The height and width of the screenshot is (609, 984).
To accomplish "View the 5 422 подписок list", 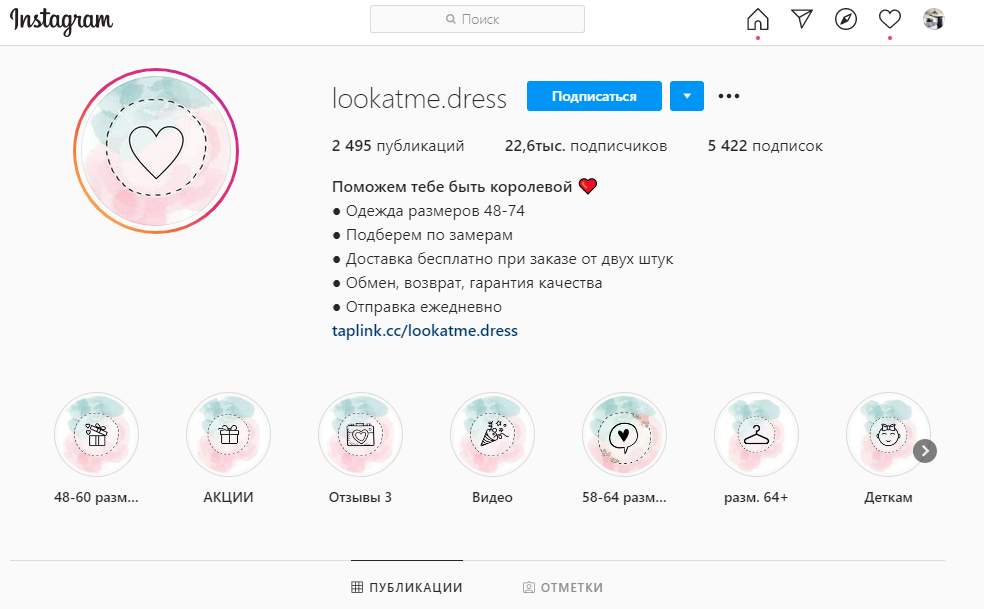I will coord(765,146).
